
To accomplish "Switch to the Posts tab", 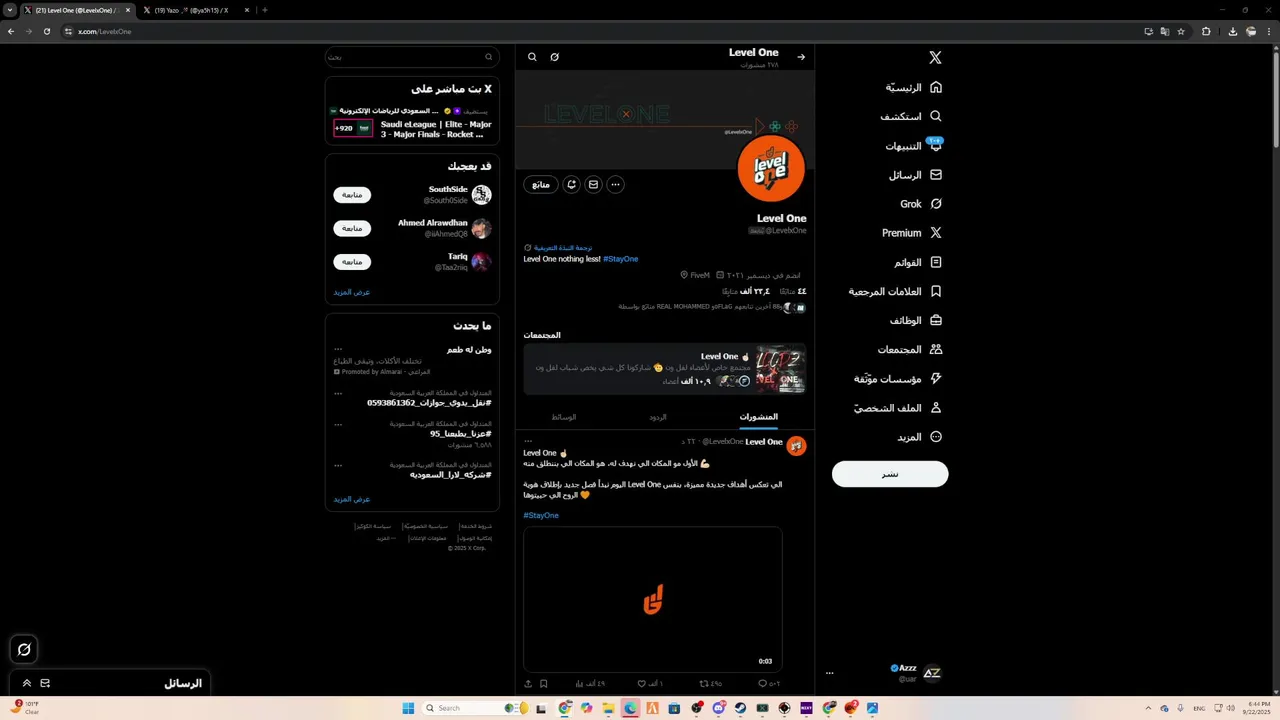I will [x=758, y=417].
